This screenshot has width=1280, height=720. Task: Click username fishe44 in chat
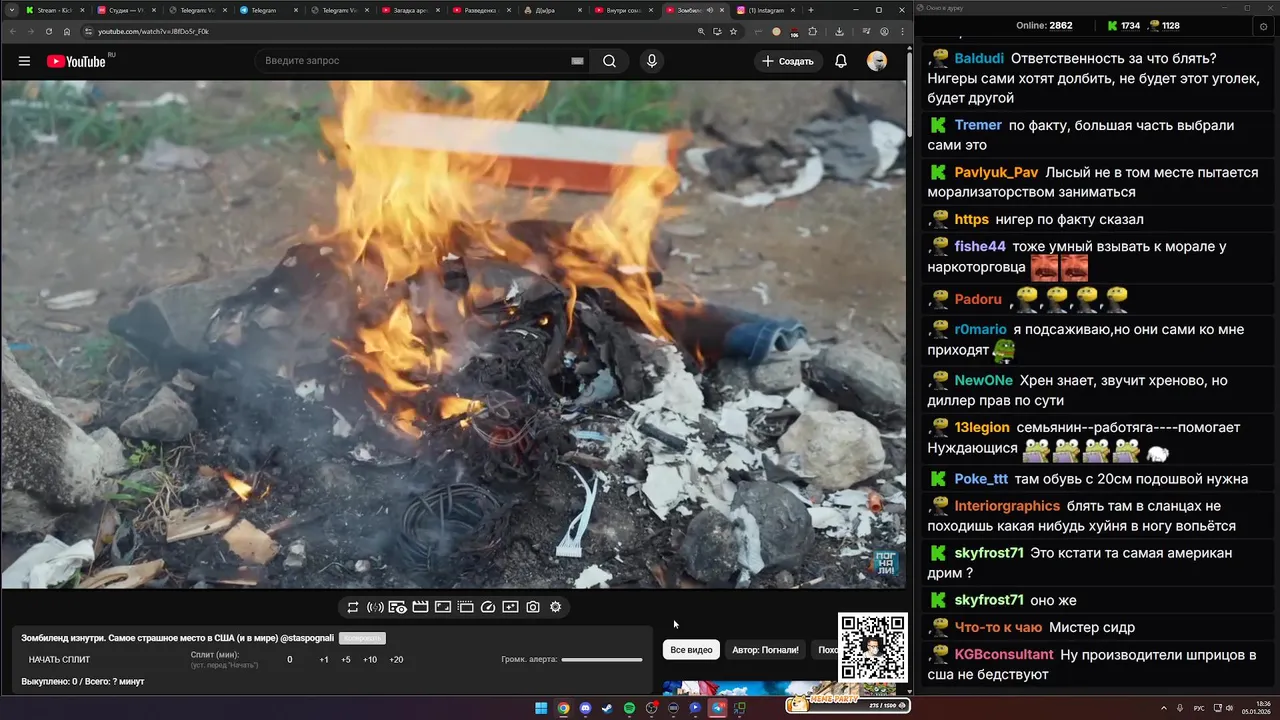pos(980,246)
